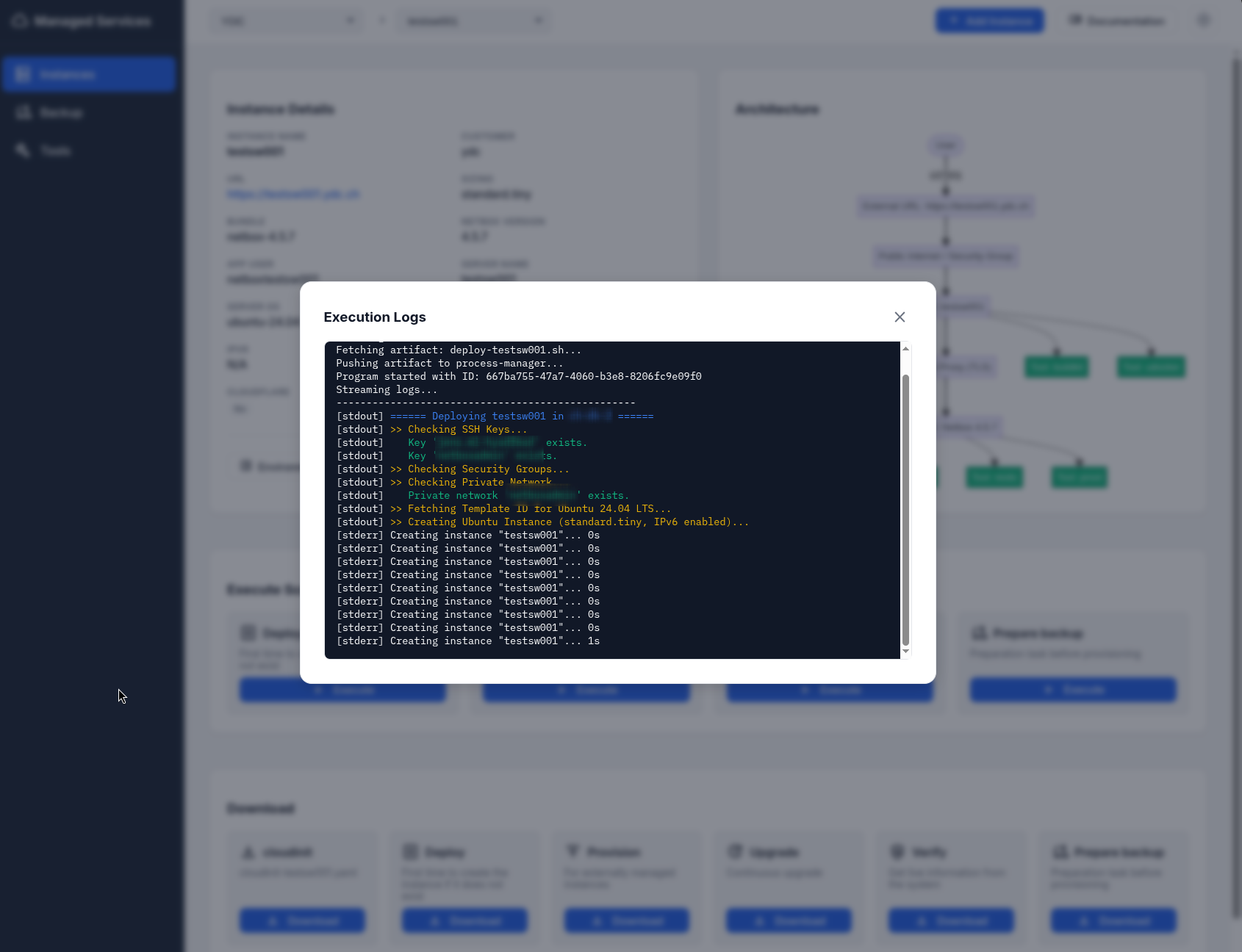
Task: Select the Backup icon in the sidebar
Action: pos(22,112)
